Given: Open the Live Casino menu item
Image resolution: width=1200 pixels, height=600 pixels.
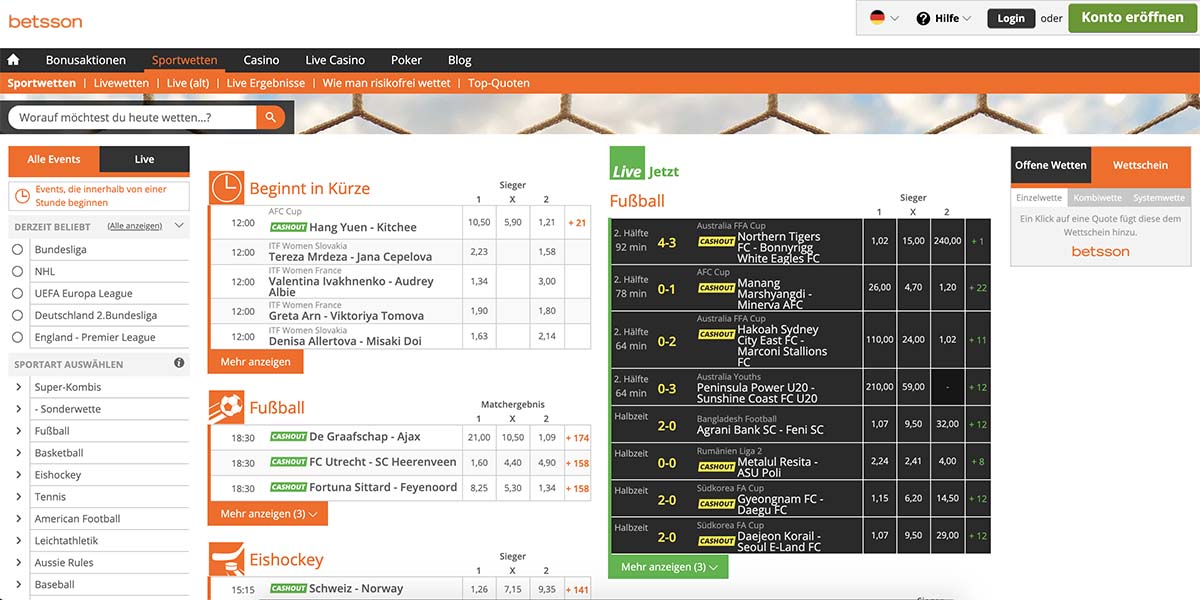Looking at the screenshot, I should [x=335, y=60].
